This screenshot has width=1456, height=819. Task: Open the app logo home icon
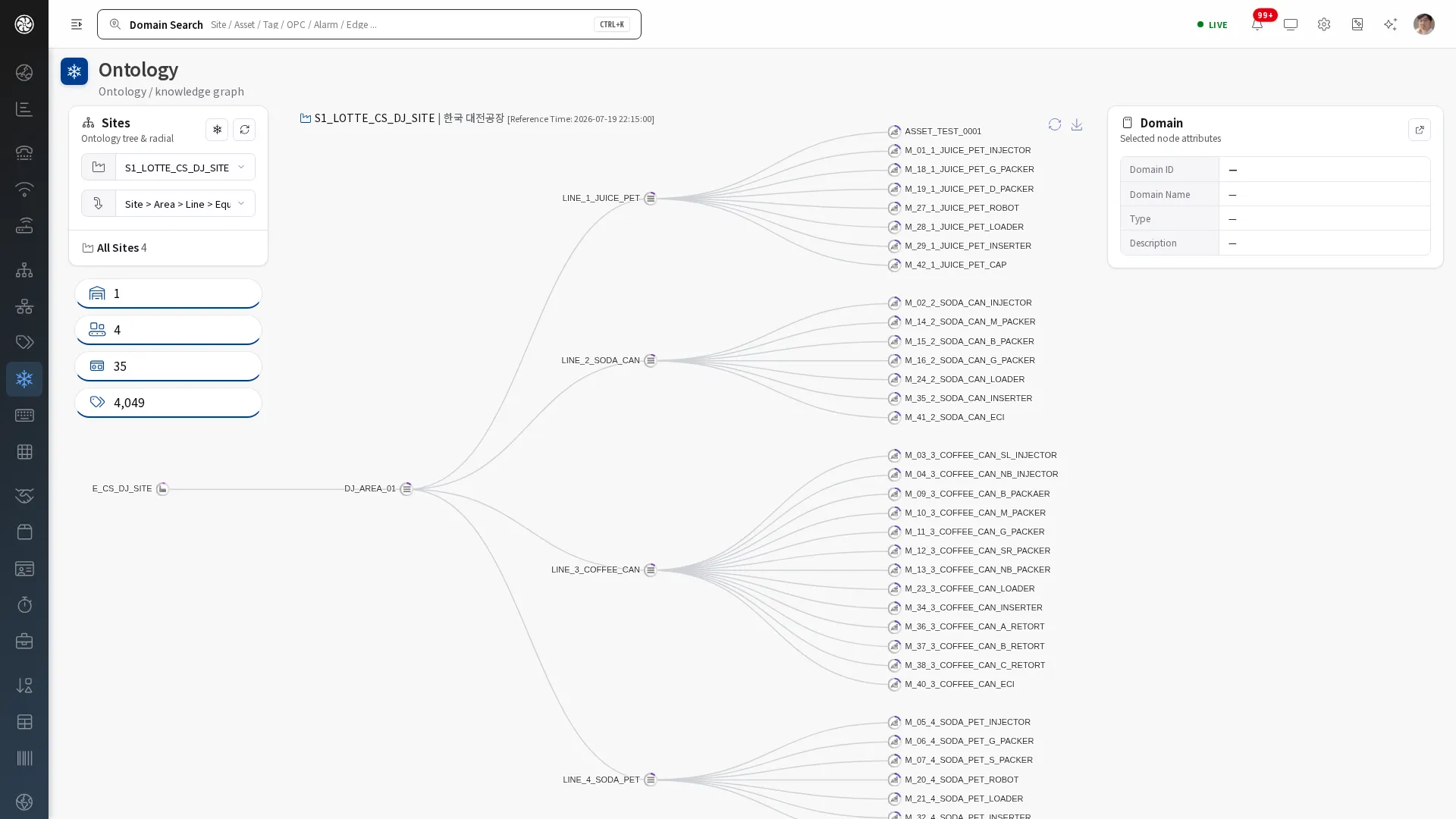(24, 24)
